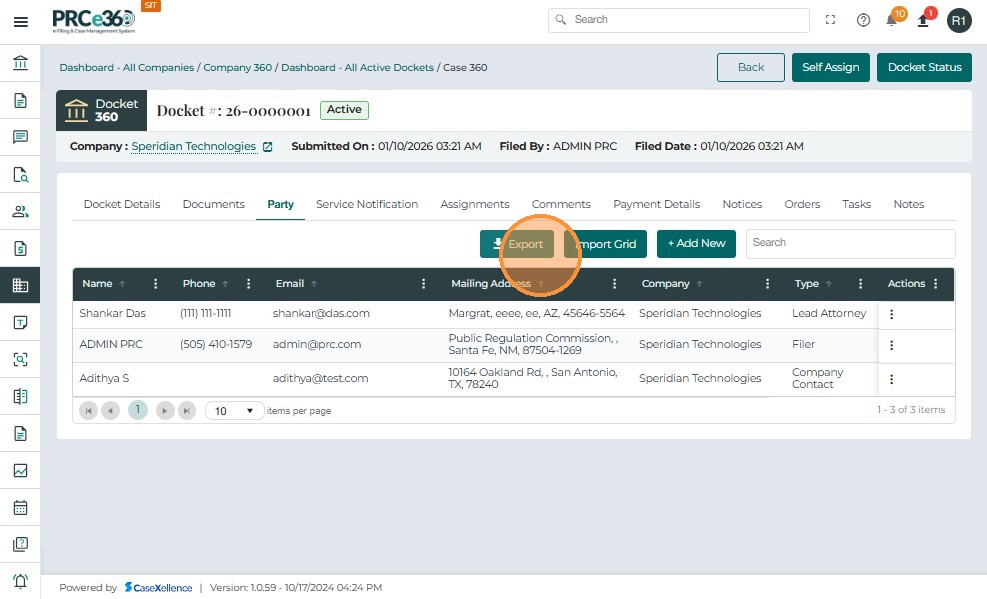The width and height of the screenshot is (987, 599).
Task: Open the question mark help docs sidebar icon
Action: [20, 544]
